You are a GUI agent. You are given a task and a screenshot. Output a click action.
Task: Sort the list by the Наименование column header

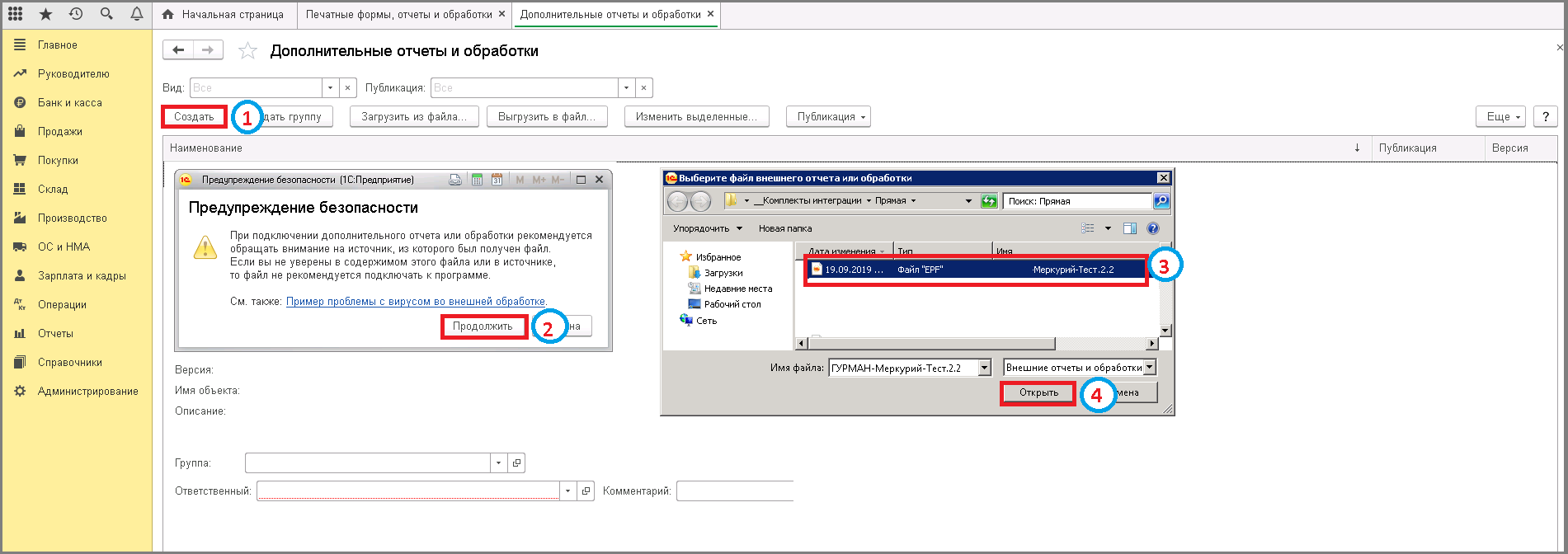tap(206, 148)
